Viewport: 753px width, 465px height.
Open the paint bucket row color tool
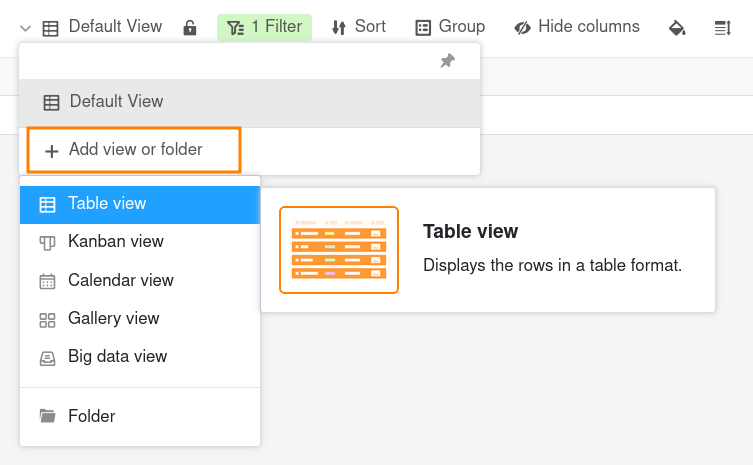click(677, 28)
